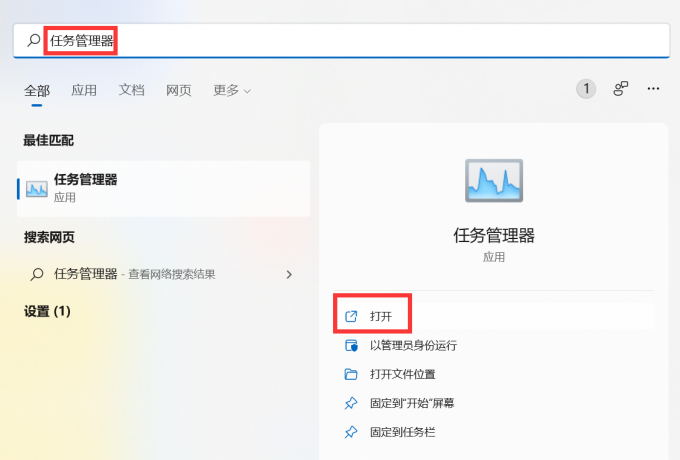The height and width of the screenshot is (460, 680).
Task: Choose 以管理员身份运行
Action: 494,346
